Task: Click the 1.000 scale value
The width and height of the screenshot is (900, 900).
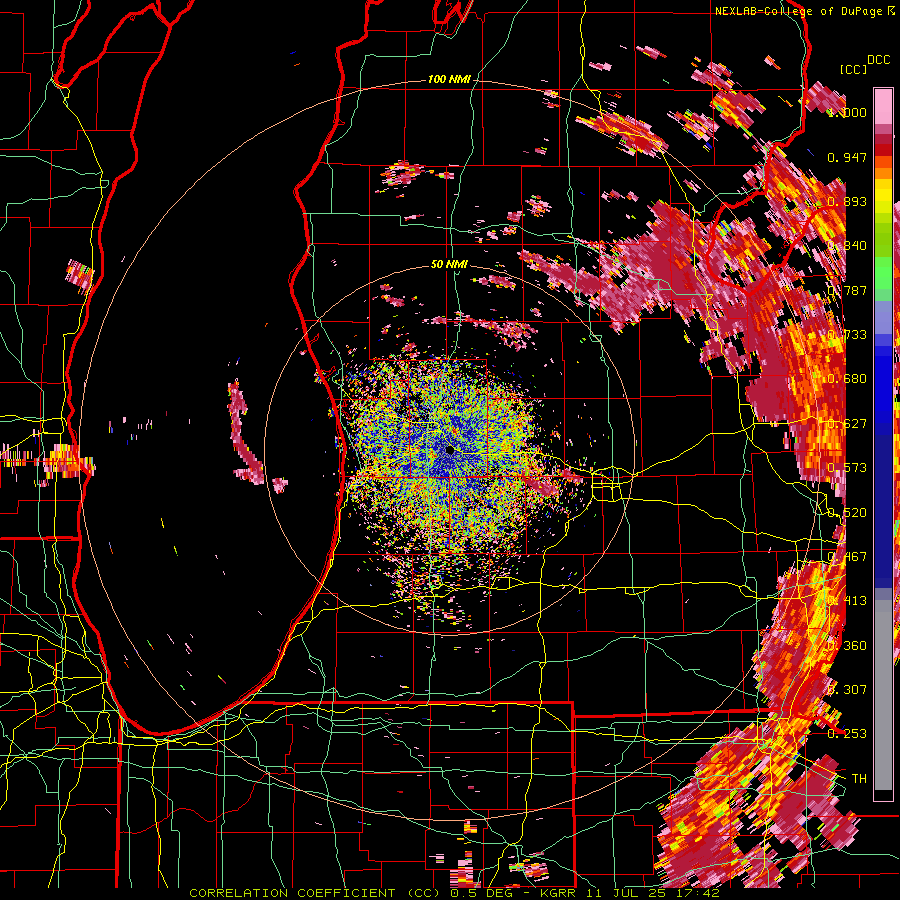Action: click(x=847, y=112)
